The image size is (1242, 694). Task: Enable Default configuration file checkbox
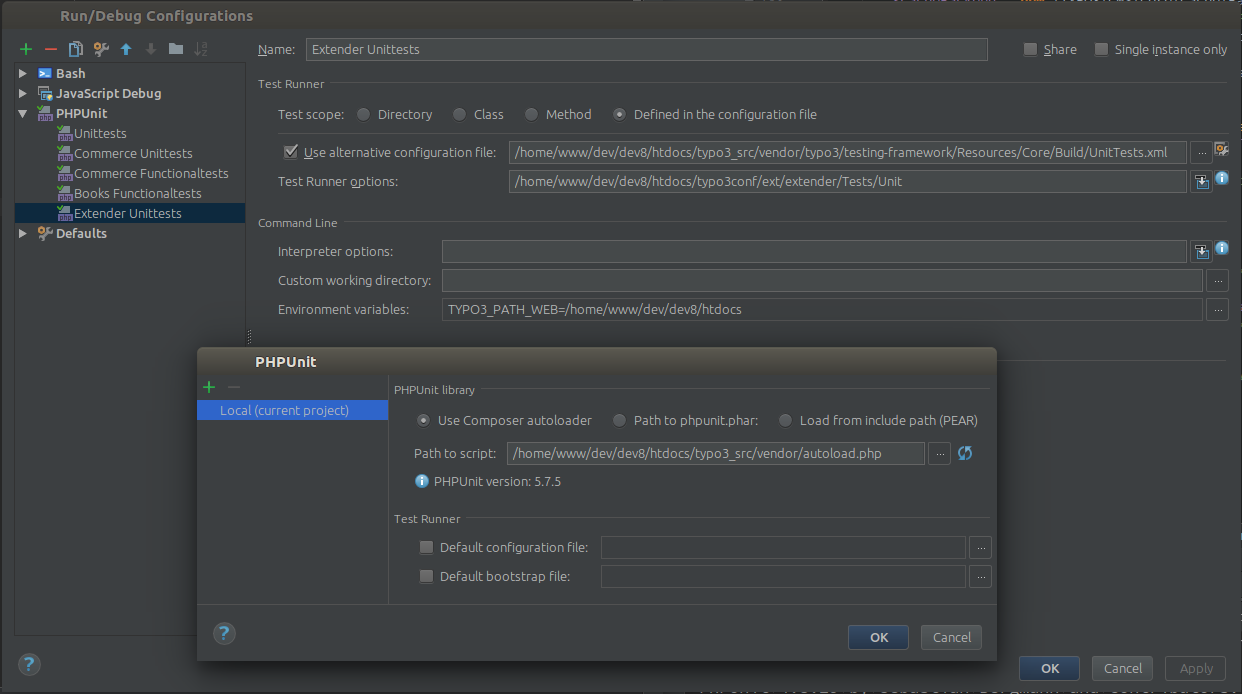[x=426, y=547]
